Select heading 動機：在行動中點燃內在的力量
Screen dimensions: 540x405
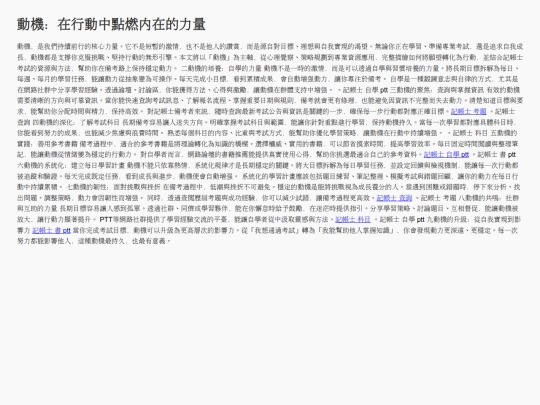click(x=111, y=24)
